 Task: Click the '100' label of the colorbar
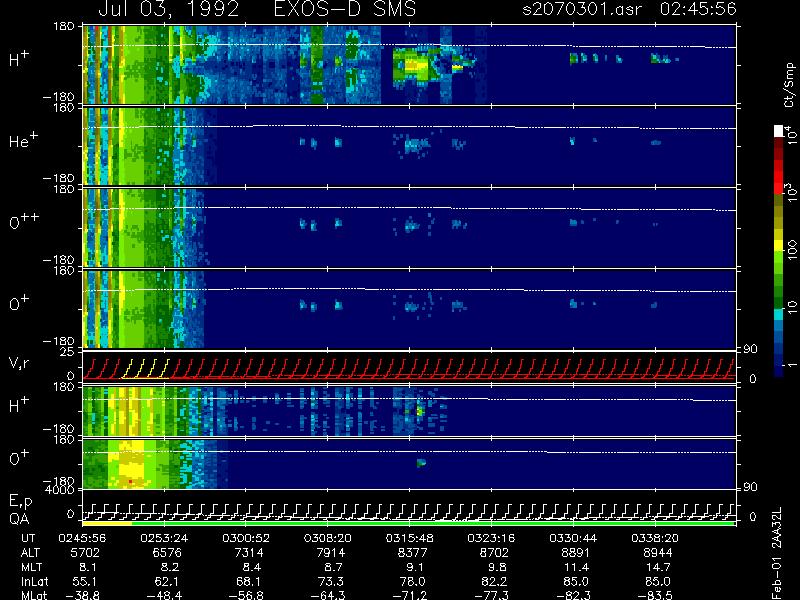coord(792,252)
